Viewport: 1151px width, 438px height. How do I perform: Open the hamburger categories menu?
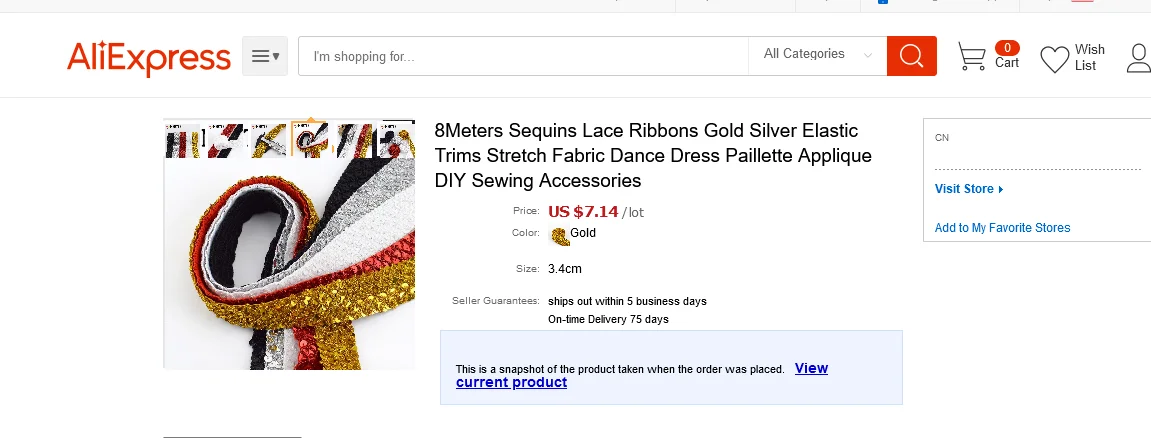pos(265,56)
